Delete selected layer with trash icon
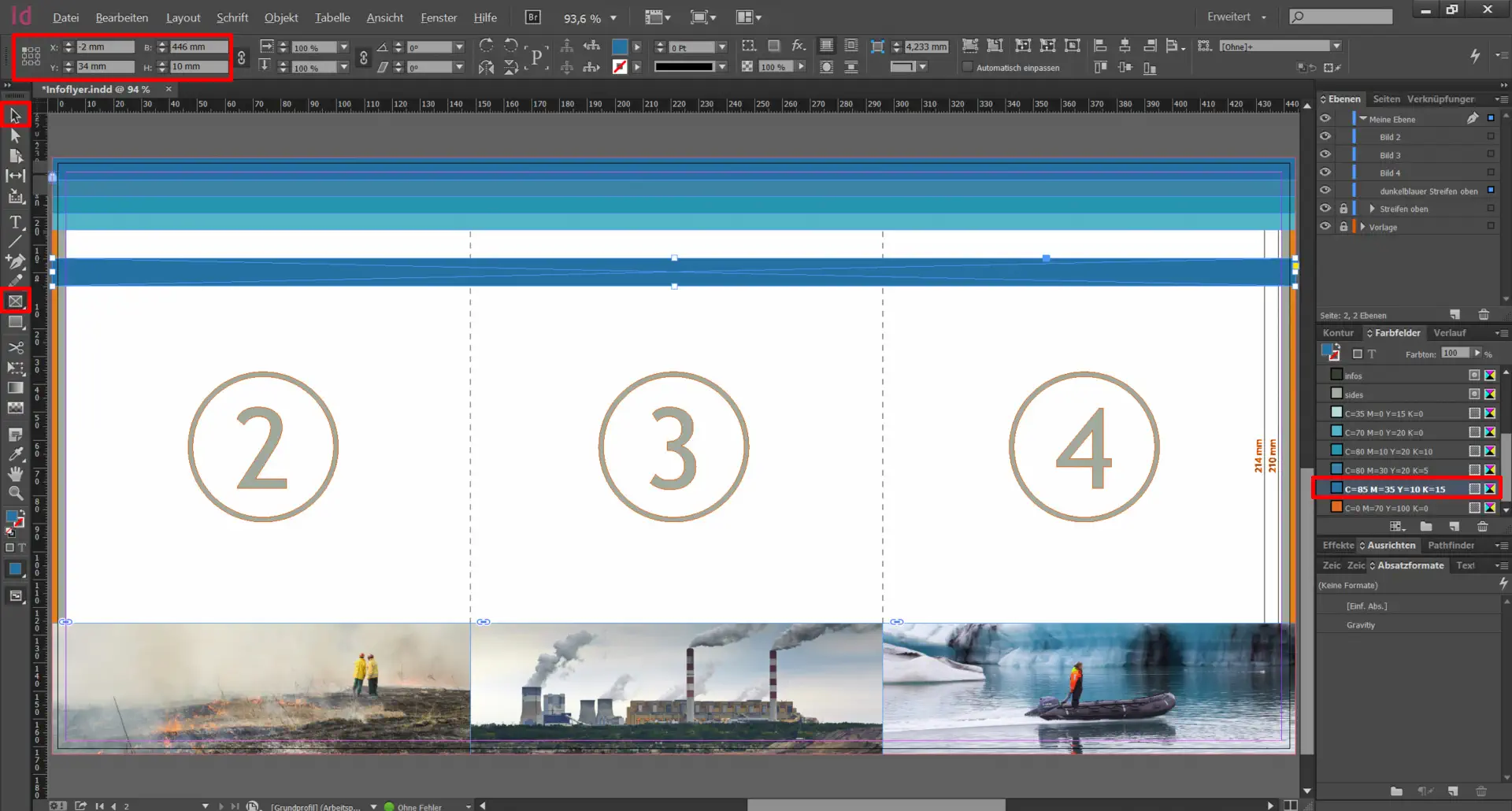This screenshot has height=811, width=1512. pyautogui.click(x=1484, y=315)
